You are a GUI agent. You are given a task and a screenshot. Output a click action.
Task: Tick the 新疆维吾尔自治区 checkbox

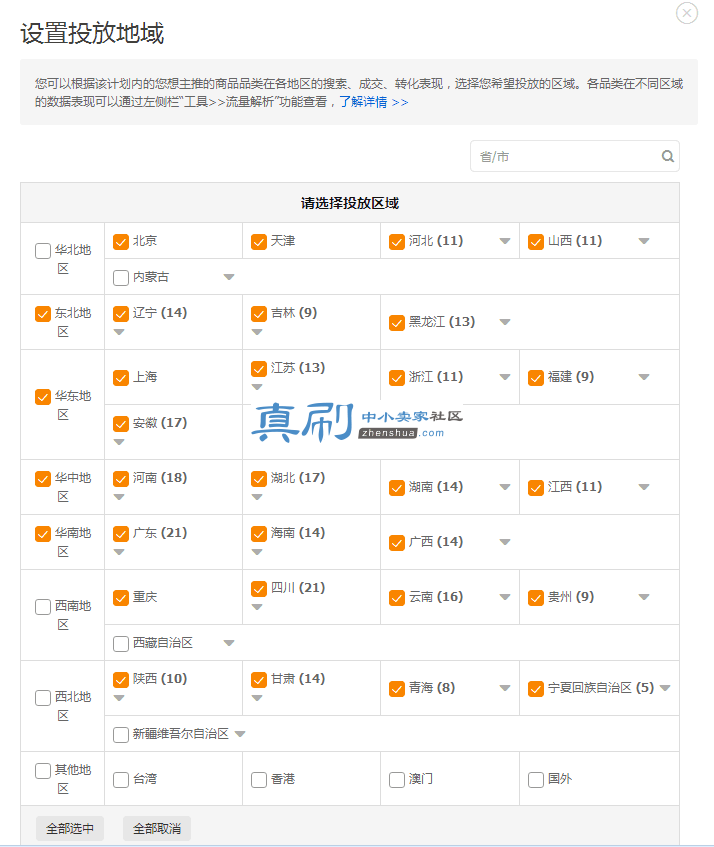121,735
